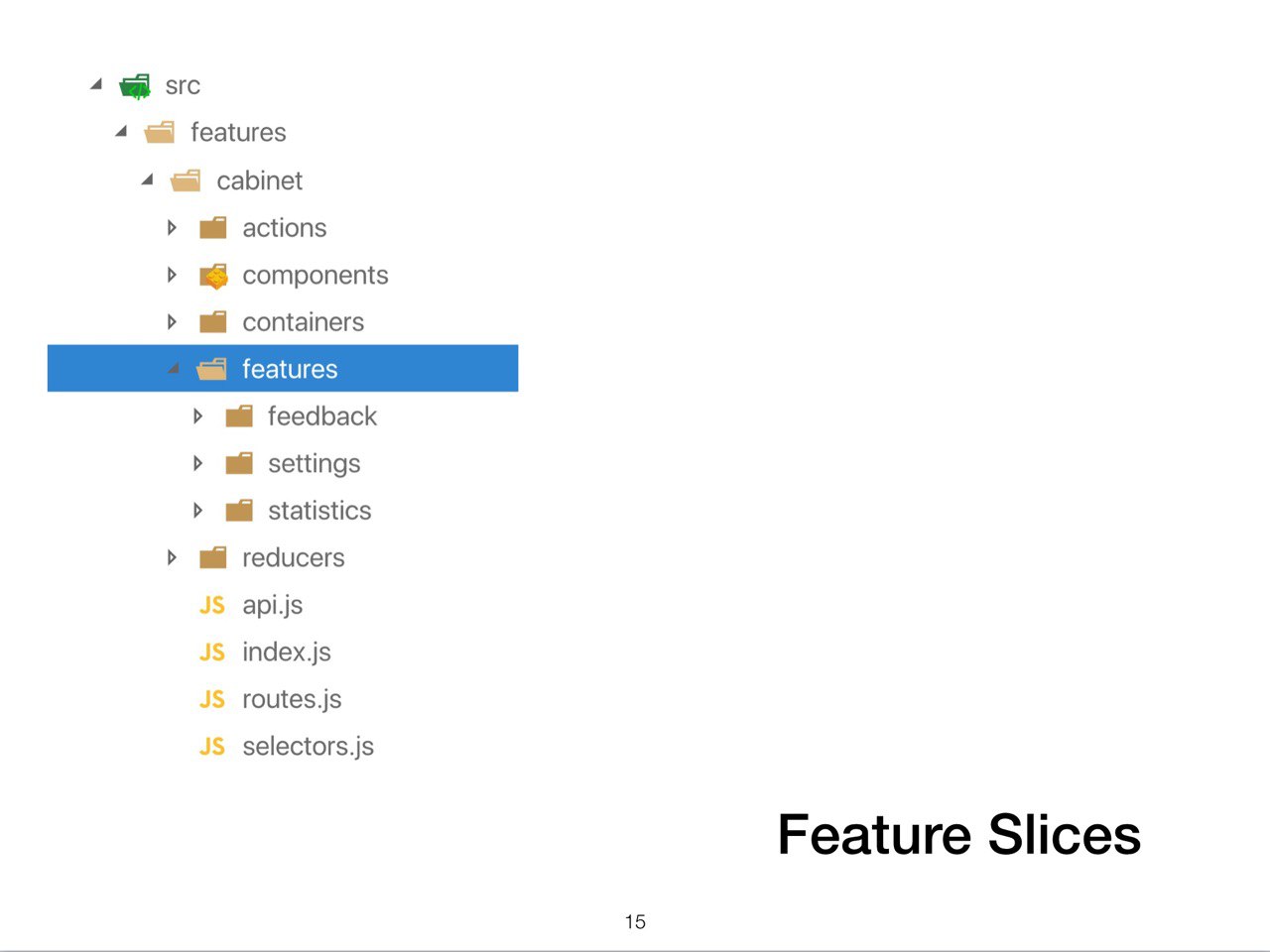The height and width of the screenshot is (952, 1270).
Task: Click the statistics folder icon
Action: (239, 511)
